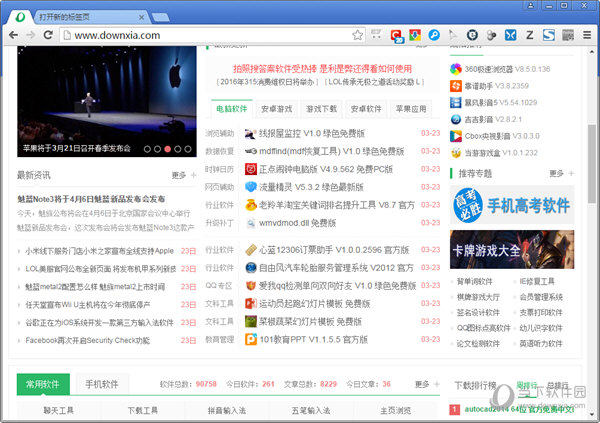Open the 360极速浏览器 colorful icon
Image resolution: width=600 pixels, height=423 pixels.
tap(456, 69)
